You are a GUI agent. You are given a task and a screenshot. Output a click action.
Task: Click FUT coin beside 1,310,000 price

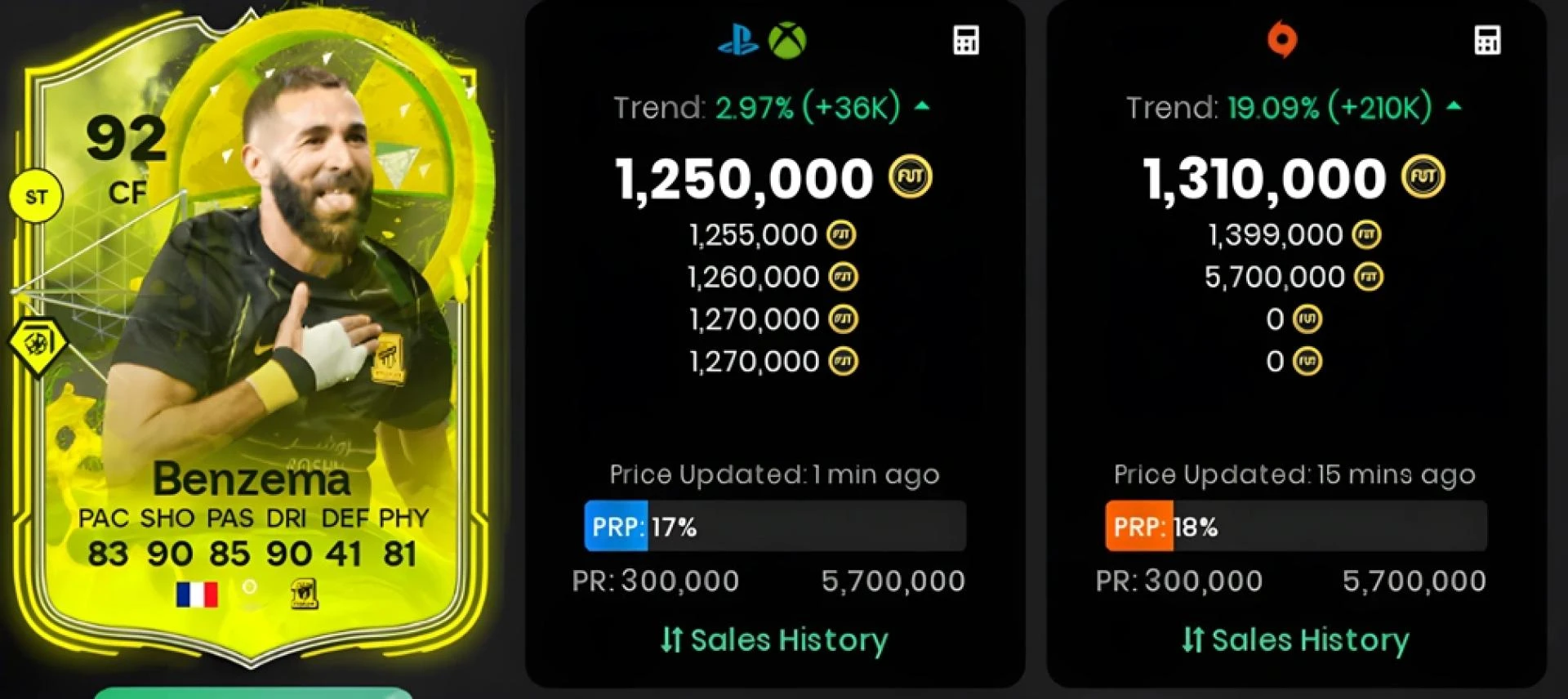coord(1423,177)
